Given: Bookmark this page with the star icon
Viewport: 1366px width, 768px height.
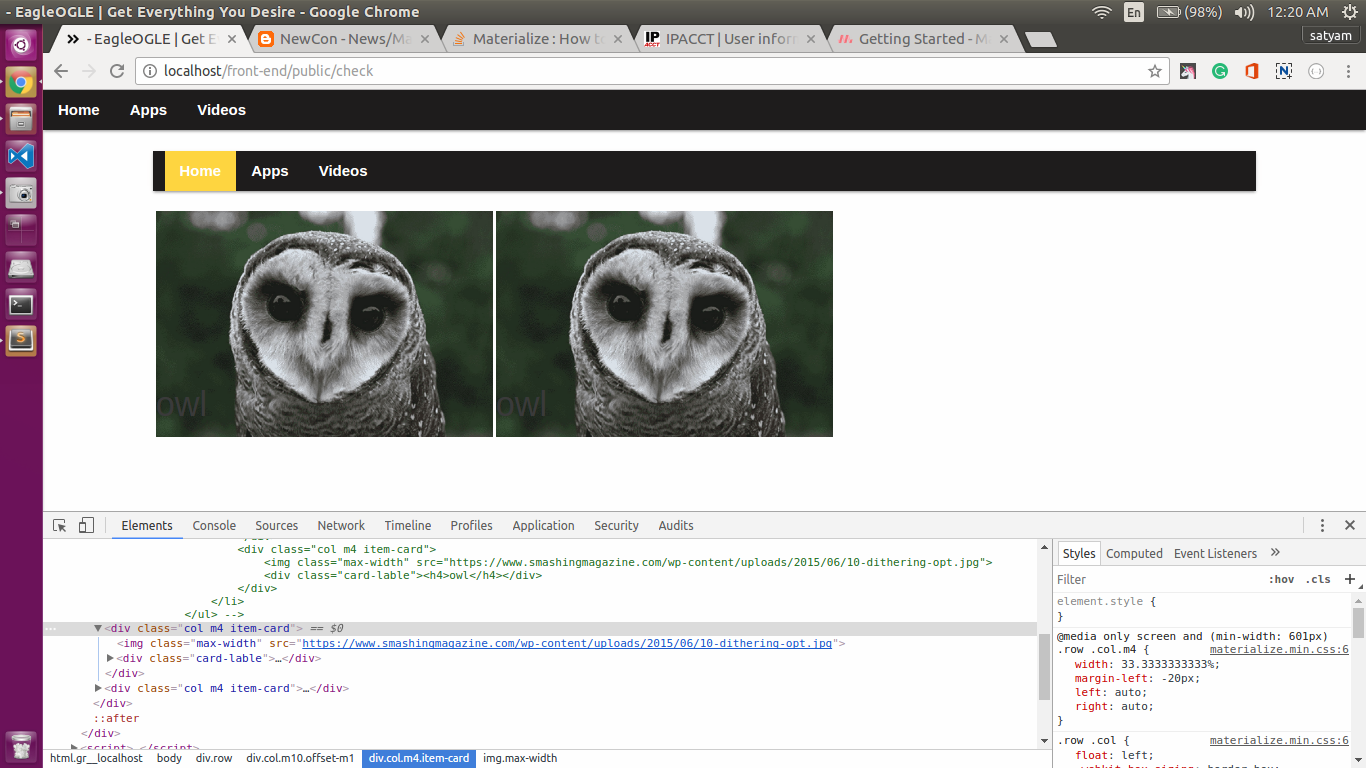Looking at the screenshot, I should pos(1155,71).
